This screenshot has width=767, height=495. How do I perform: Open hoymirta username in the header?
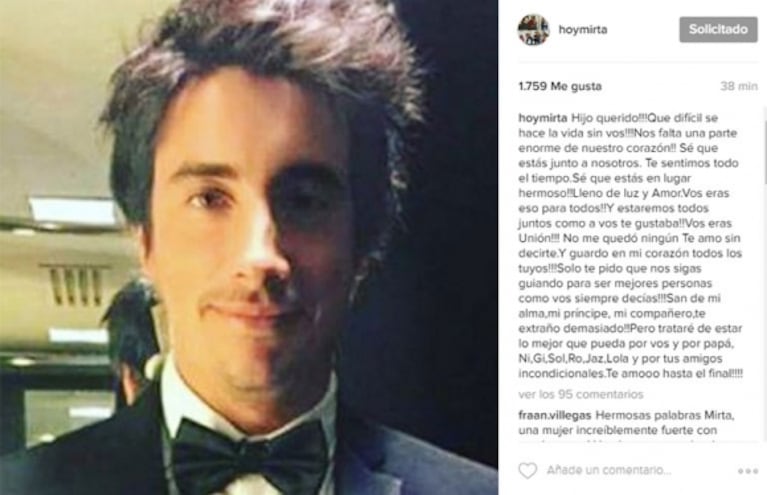coord(583,29)
